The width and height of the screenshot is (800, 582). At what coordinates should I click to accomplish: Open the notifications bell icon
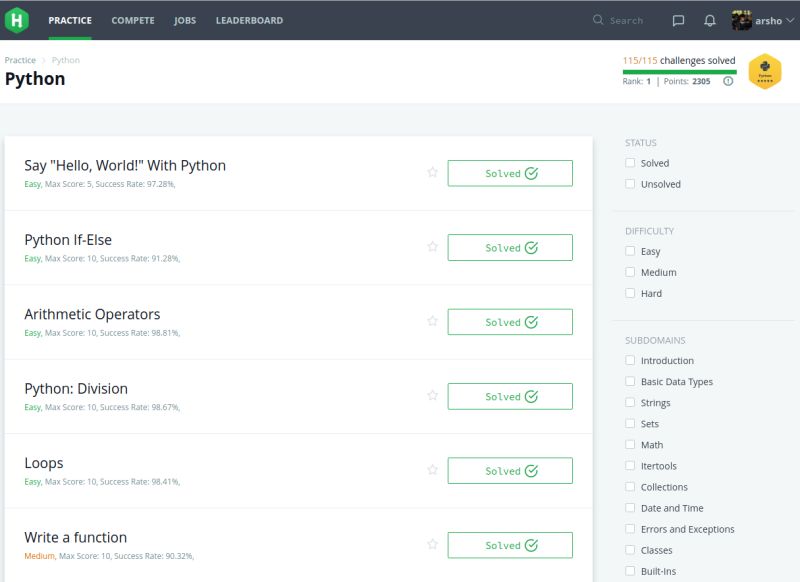pyautogui.click(x=709, y=20)
